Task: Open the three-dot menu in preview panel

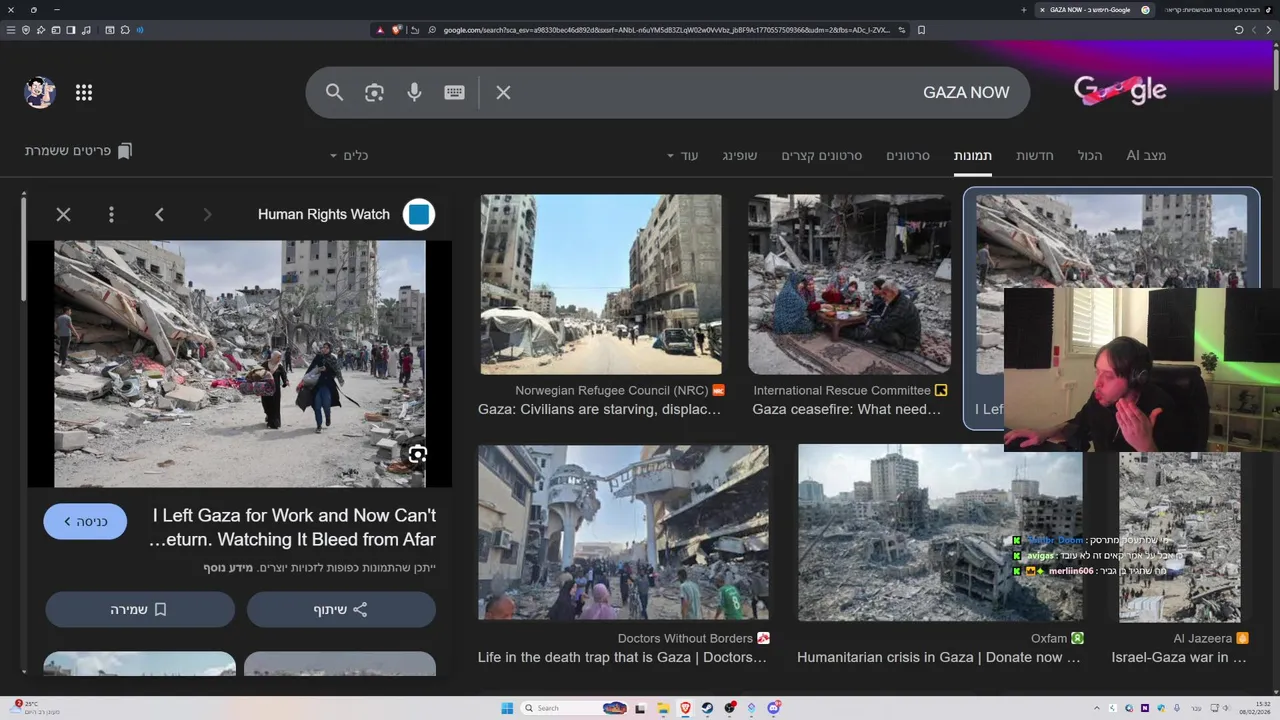Action: pos(111,214)
